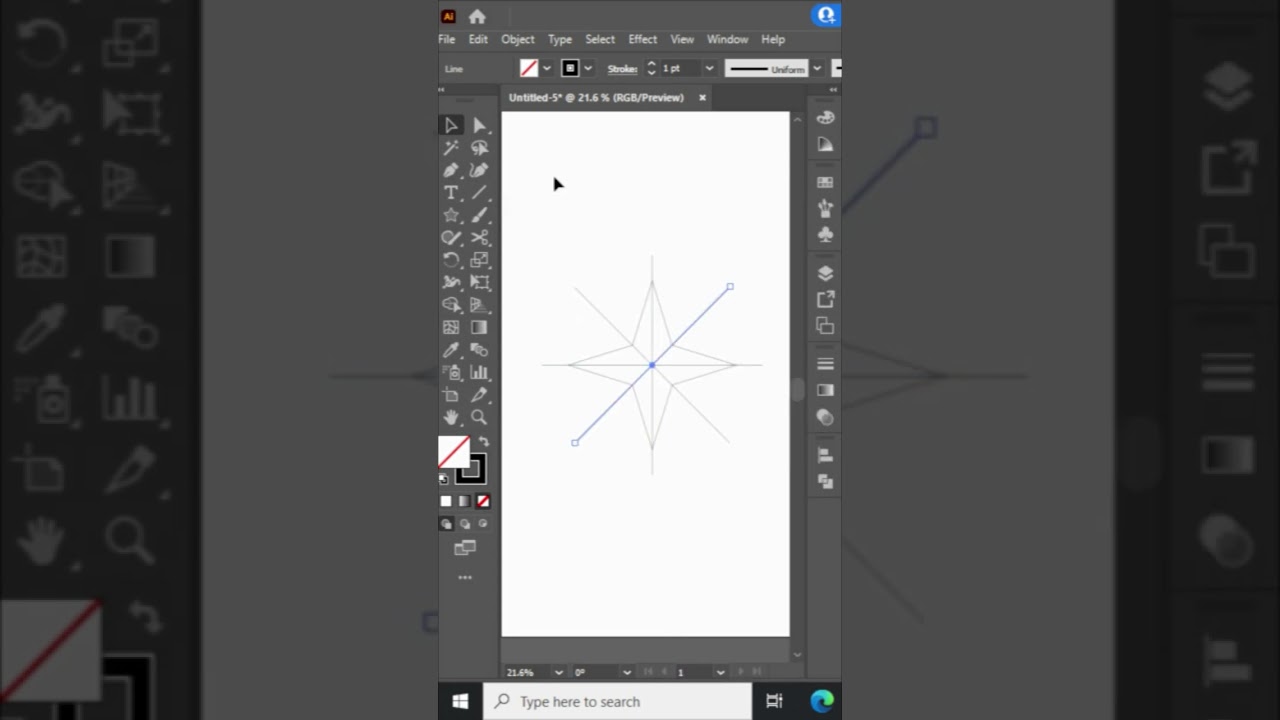Go to Home screen icon

[477, 16]
